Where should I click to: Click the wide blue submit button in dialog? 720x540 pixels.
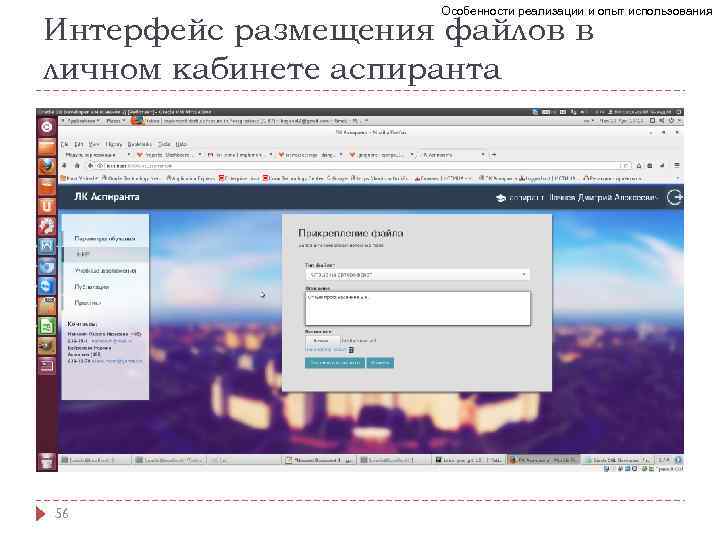point(335,363)
